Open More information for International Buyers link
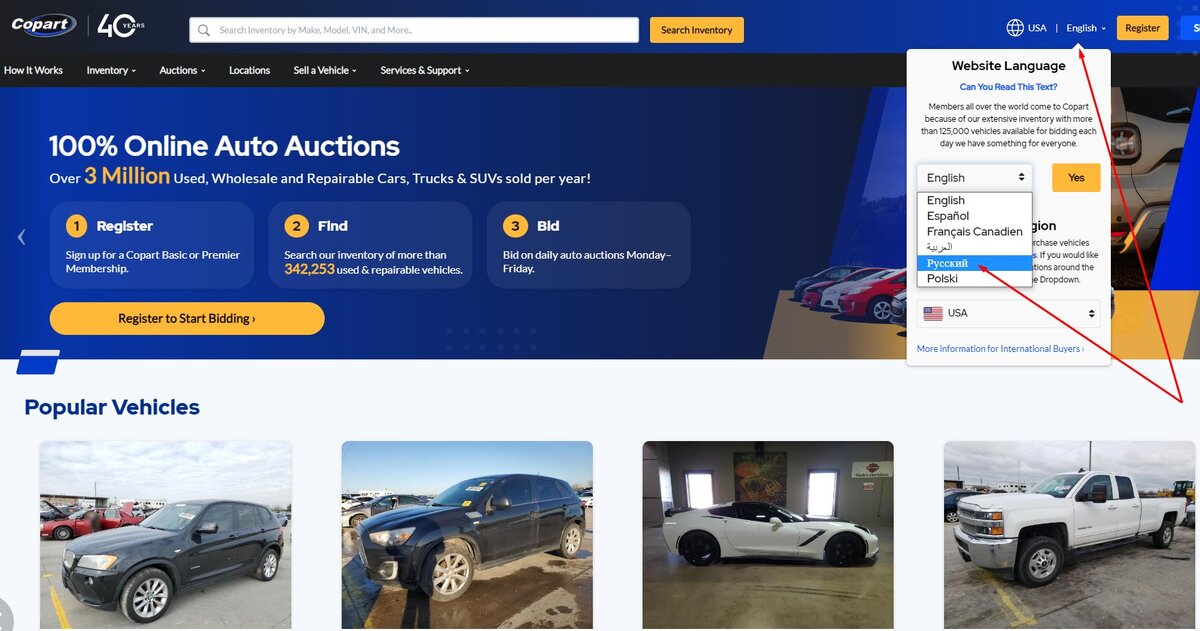The width and height of the screenshot is (1200, 631). [x=1000, y=349]
